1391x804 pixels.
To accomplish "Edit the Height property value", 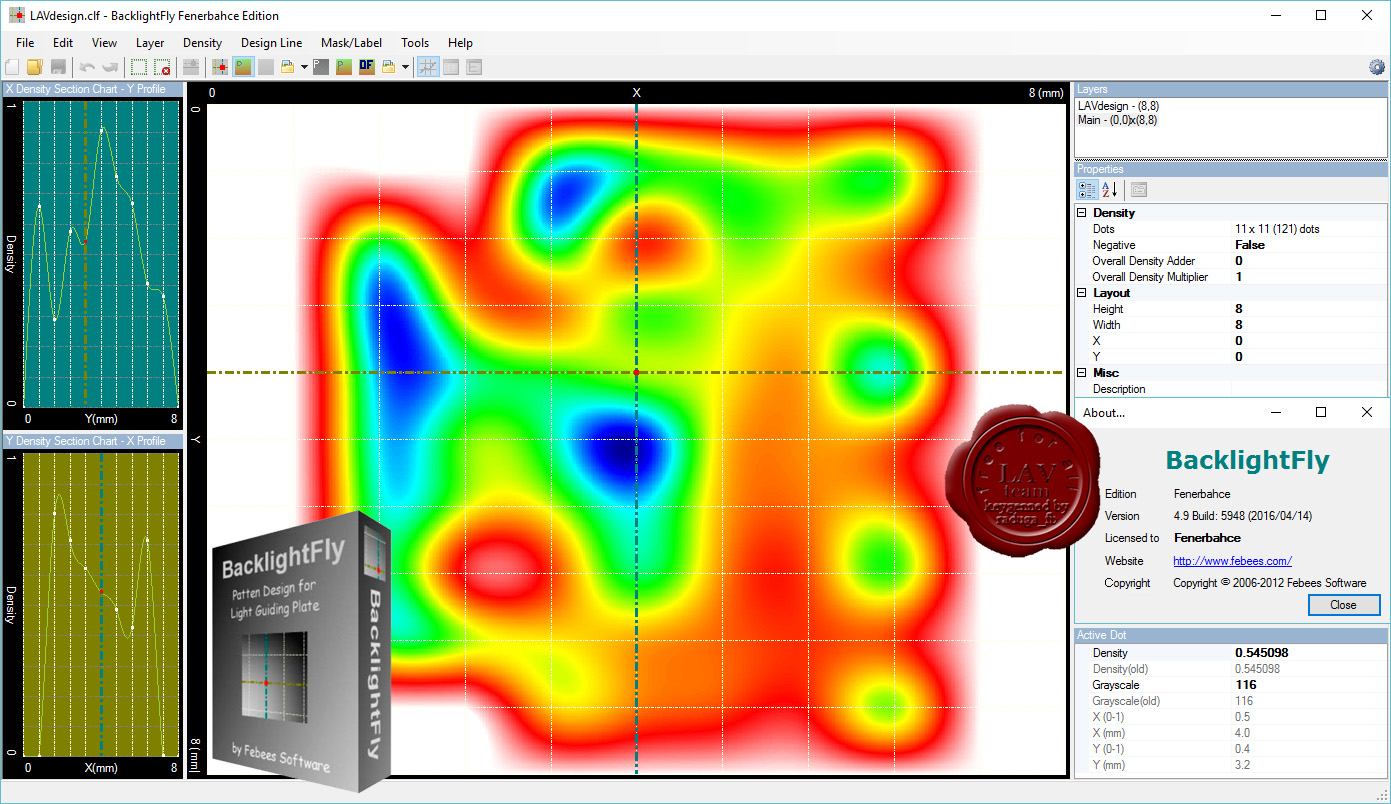I will click(1308, 309).
